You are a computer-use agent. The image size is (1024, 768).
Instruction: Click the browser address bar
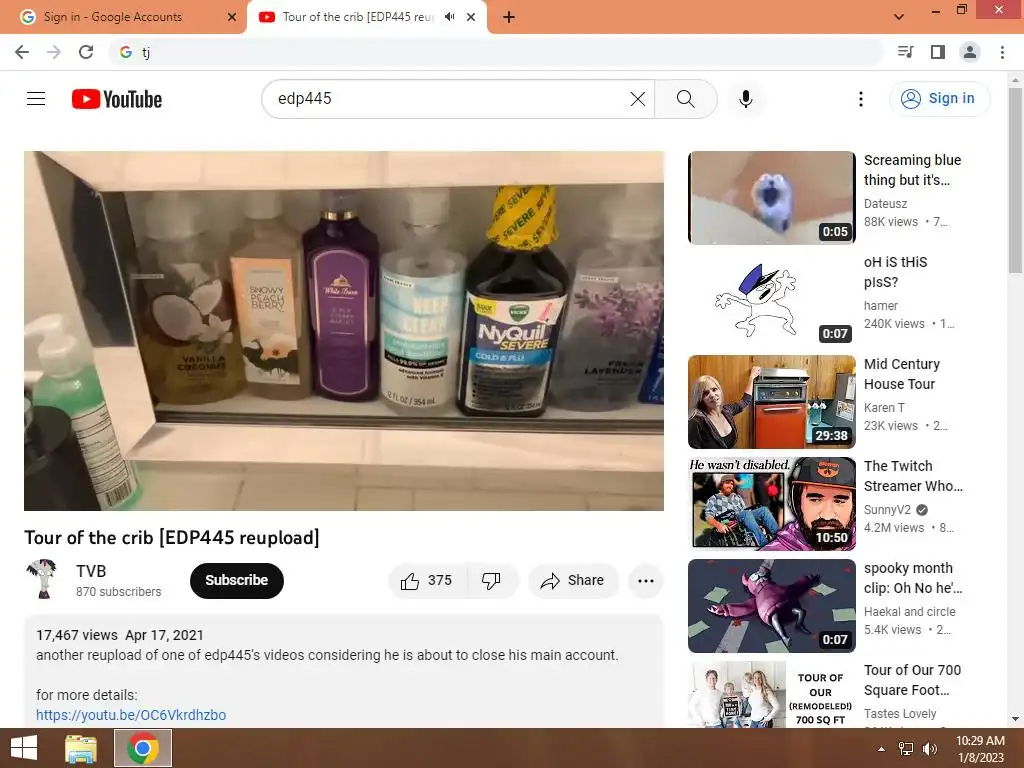pos(496,52)
